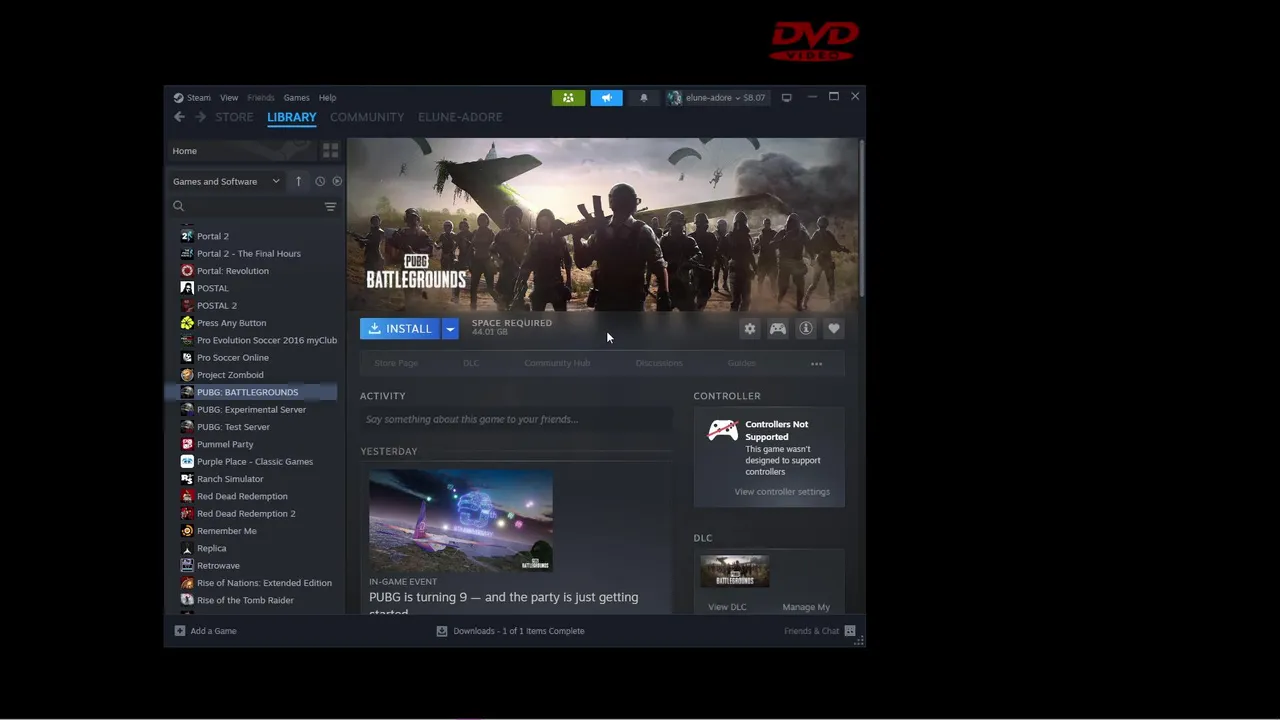Click the game page vertical scrollbar

click(x=861, y=218)
